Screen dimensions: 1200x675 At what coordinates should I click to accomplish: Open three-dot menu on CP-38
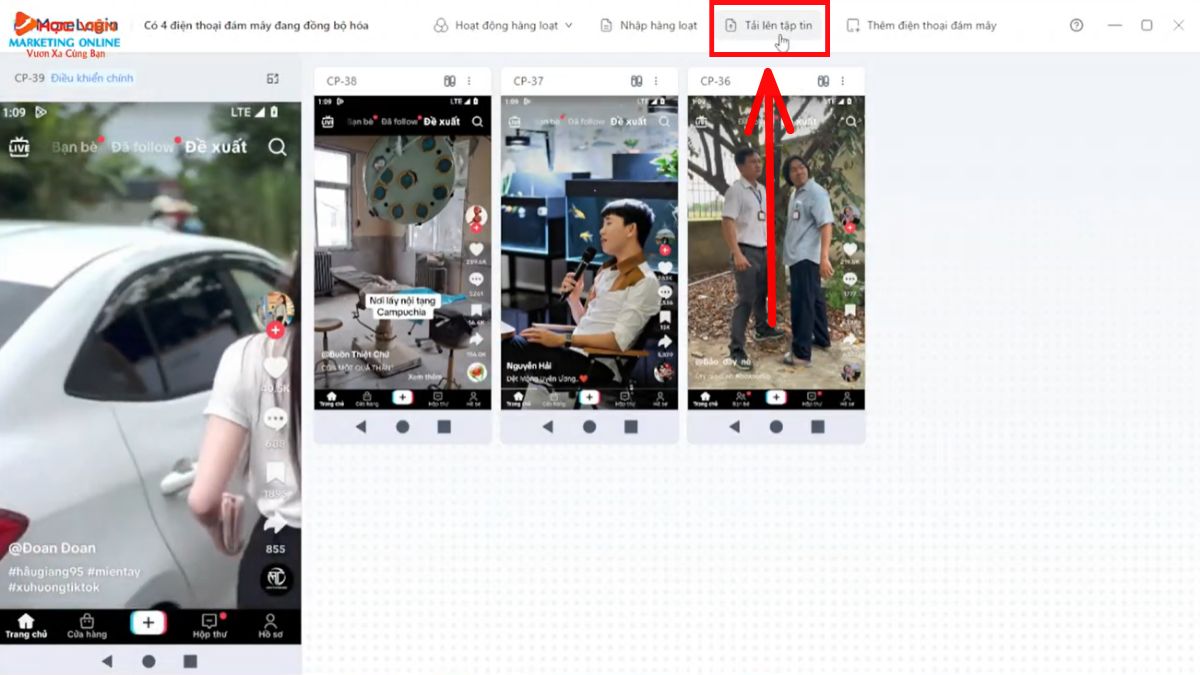coord(469,81)
